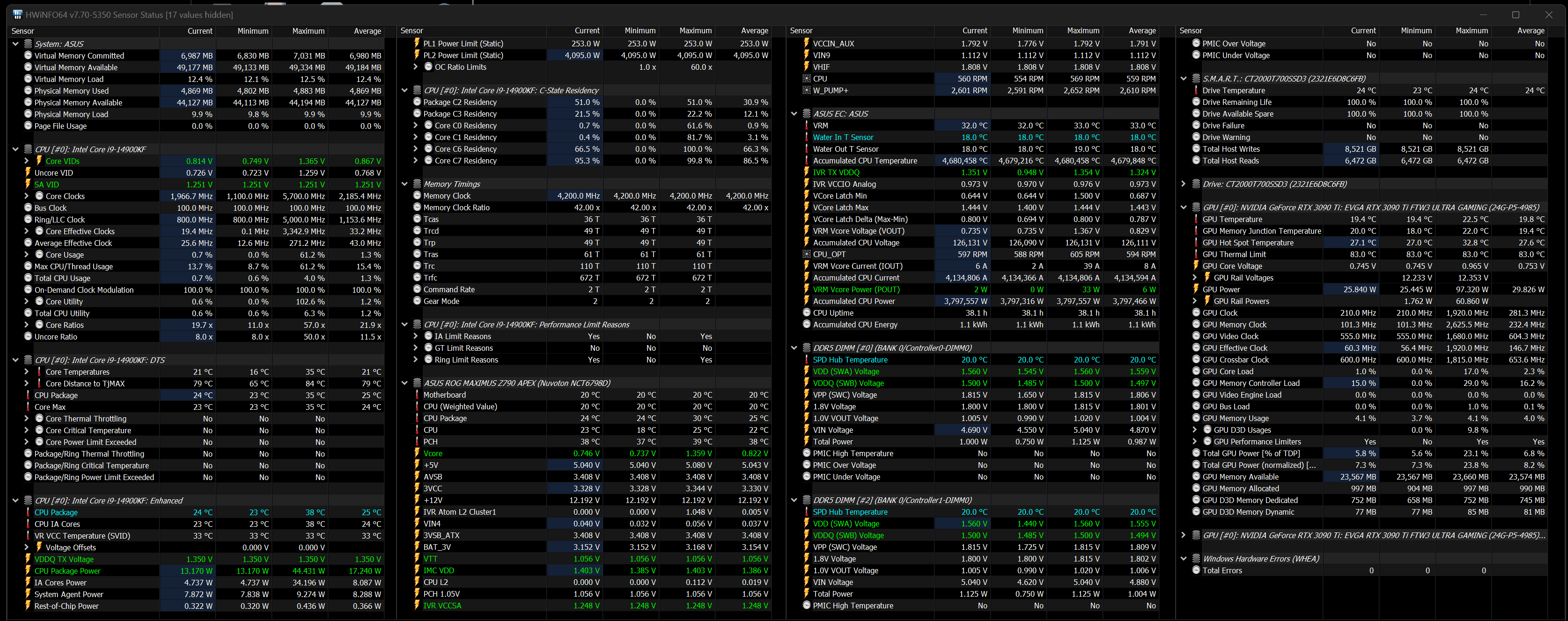Click the SPD Hub Temperature icon for DIMM #0
Viewport: 1568px width, 621px height.
807,360
